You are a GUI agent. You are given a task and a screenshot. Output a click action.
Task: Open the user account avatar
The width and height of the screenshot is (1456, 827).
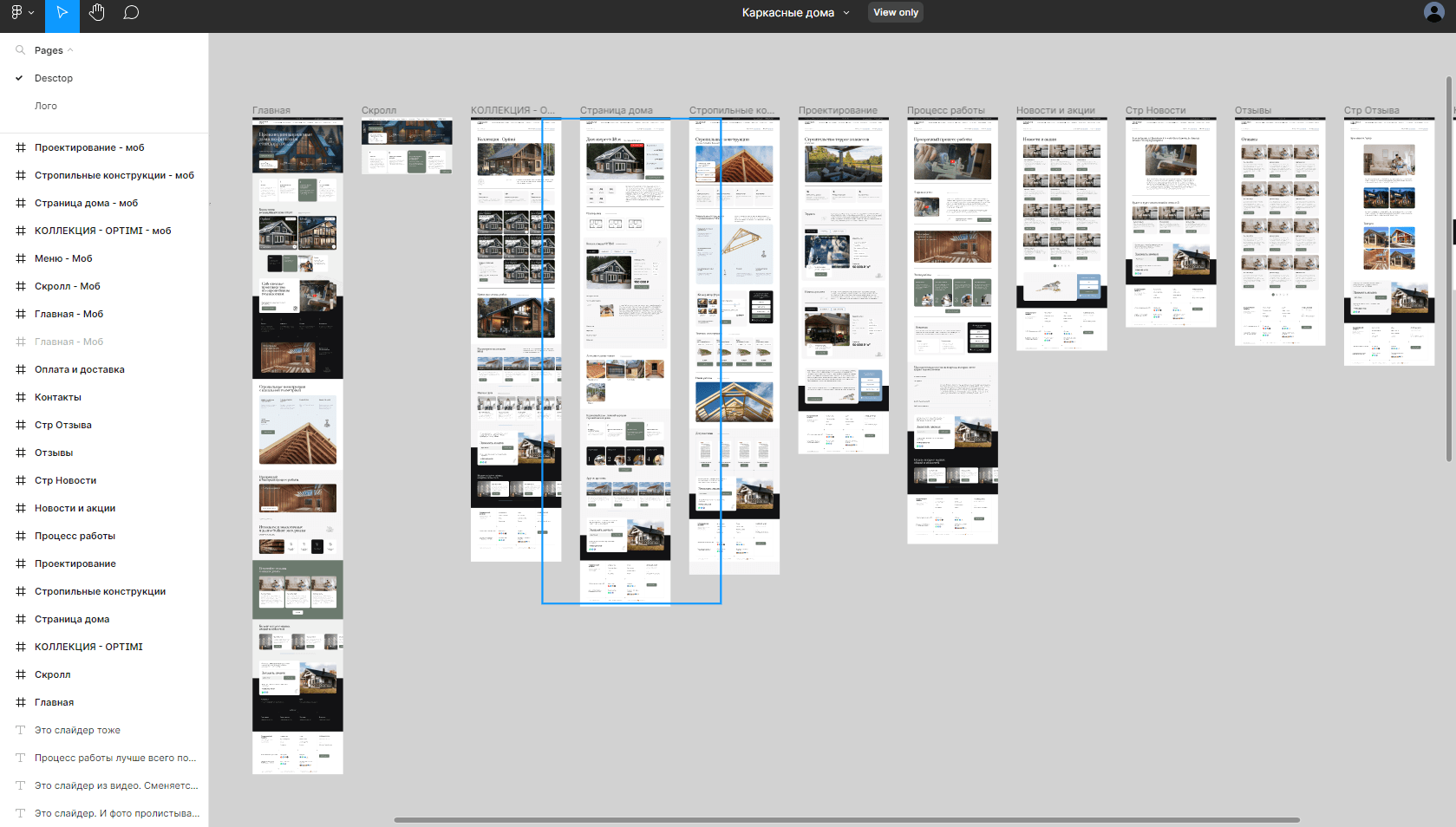point(1433,12)
